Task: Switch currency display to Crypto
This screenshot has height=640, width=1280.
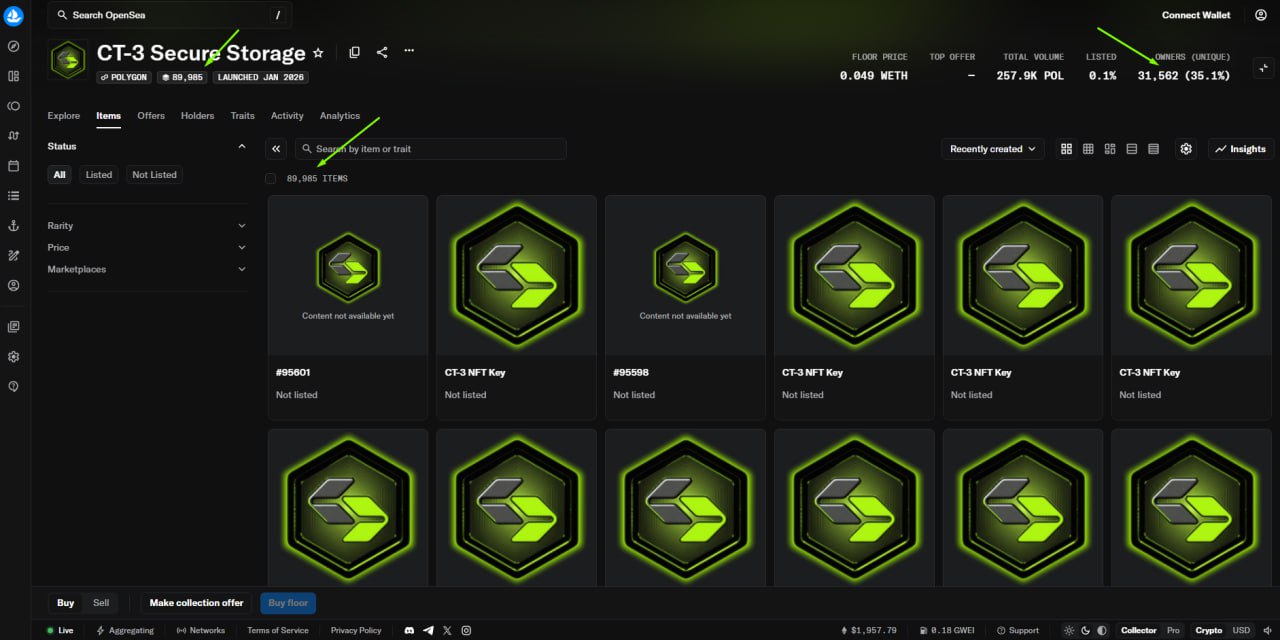Action: [1208, 631]
